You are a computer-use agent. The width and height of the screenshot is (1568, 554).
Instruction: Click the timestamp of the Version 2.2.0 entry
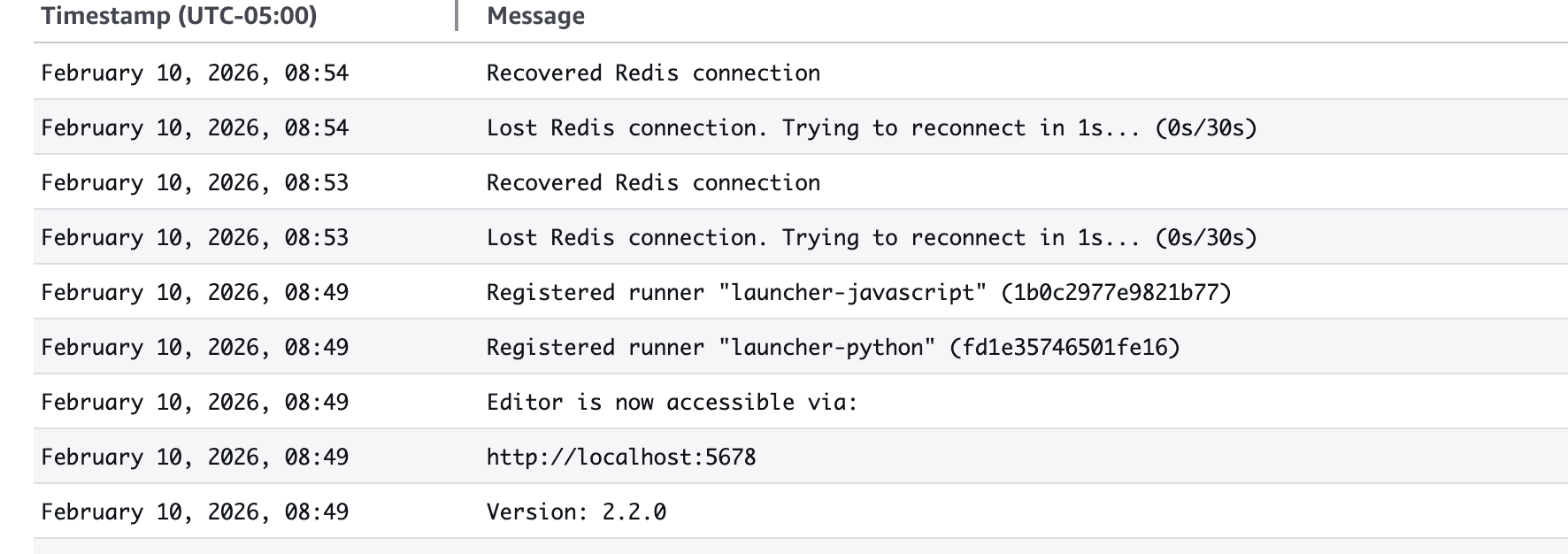coord(195,512)
